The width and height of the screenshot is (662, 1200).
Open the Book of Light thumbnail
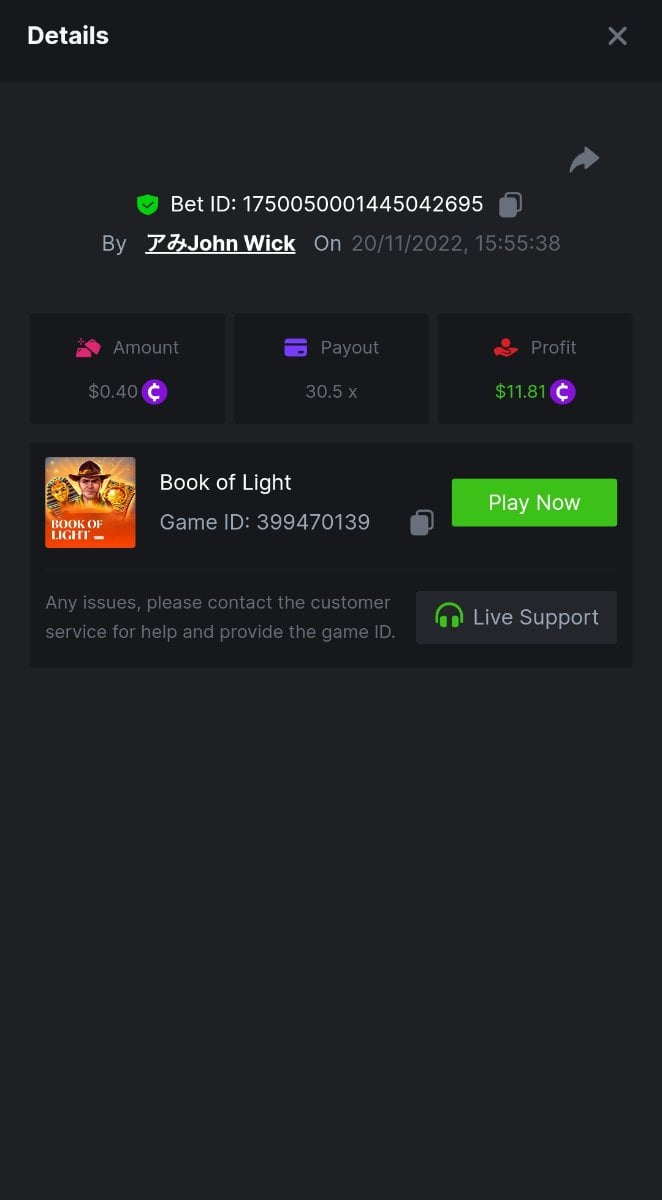(90, 502)
